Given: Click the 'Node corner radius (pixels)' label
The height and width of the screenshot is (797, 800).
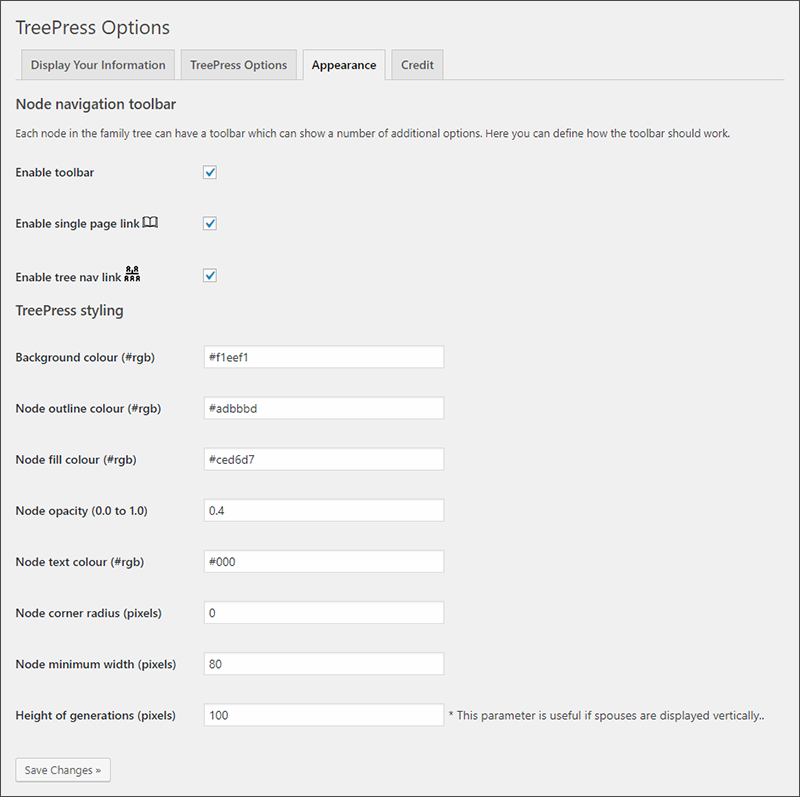Looking at the screenshot, I should pos(89,613).
